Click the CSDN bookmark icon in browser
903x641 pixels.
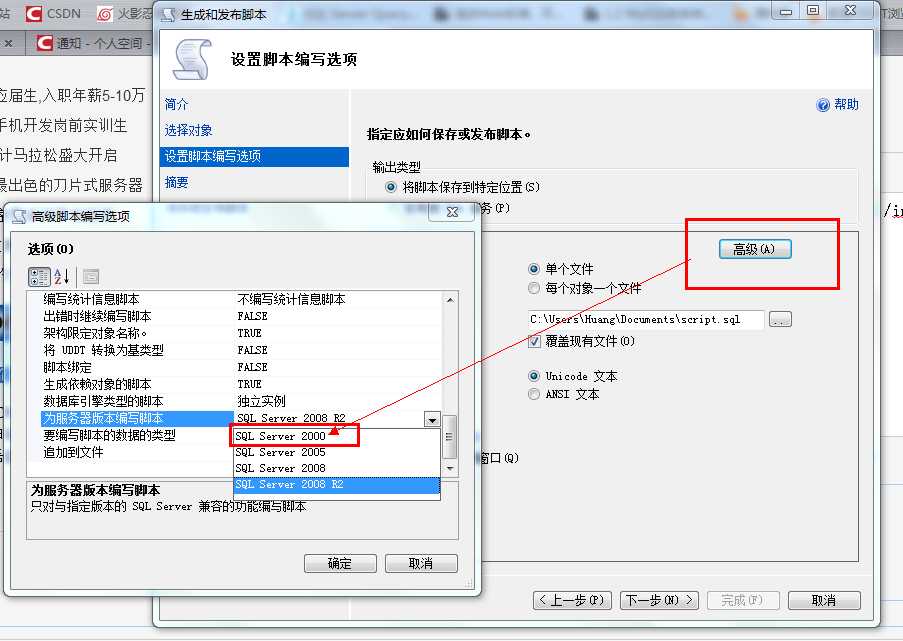coord(34,13)
